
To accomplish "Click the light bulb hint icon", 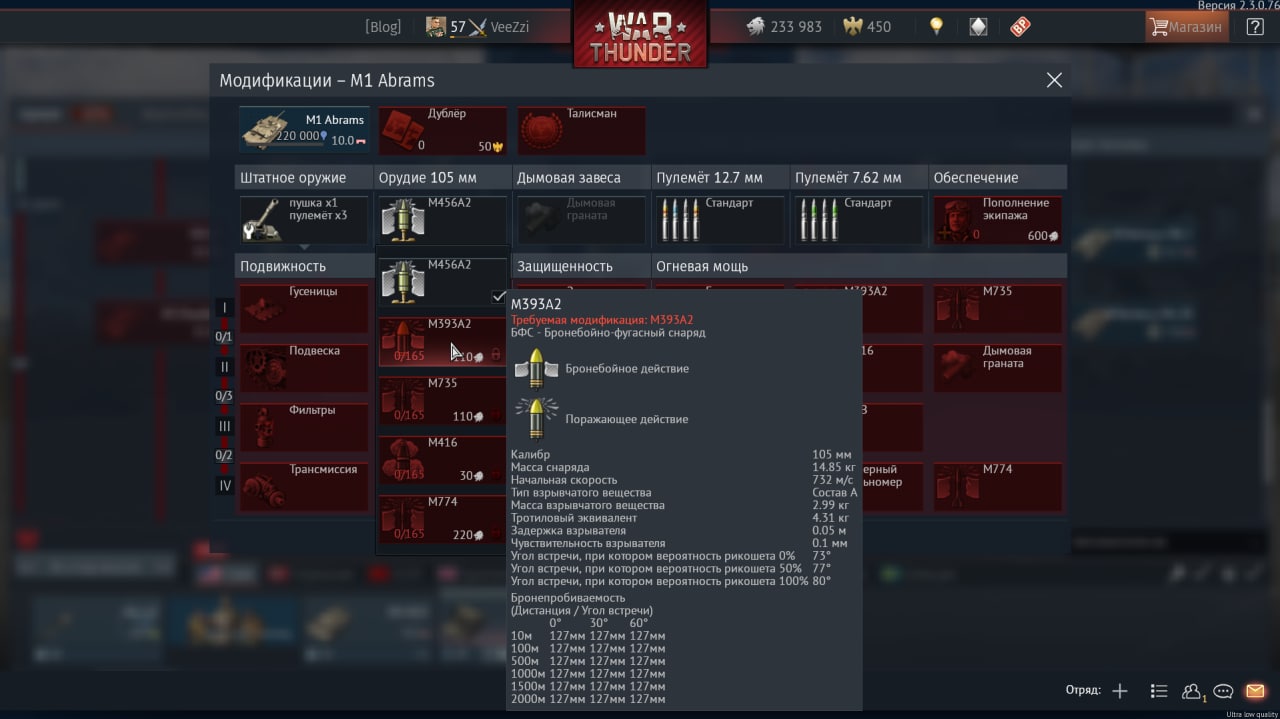I will click(x=936, y=27).
